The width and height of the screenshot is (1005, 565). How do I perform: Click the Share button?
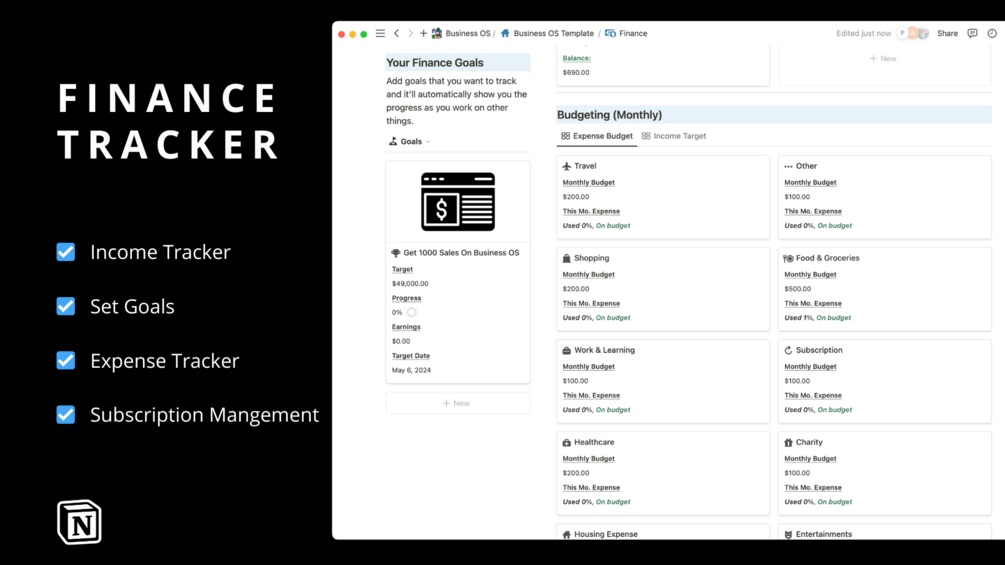pyautogui.click(x=947, y=33)
